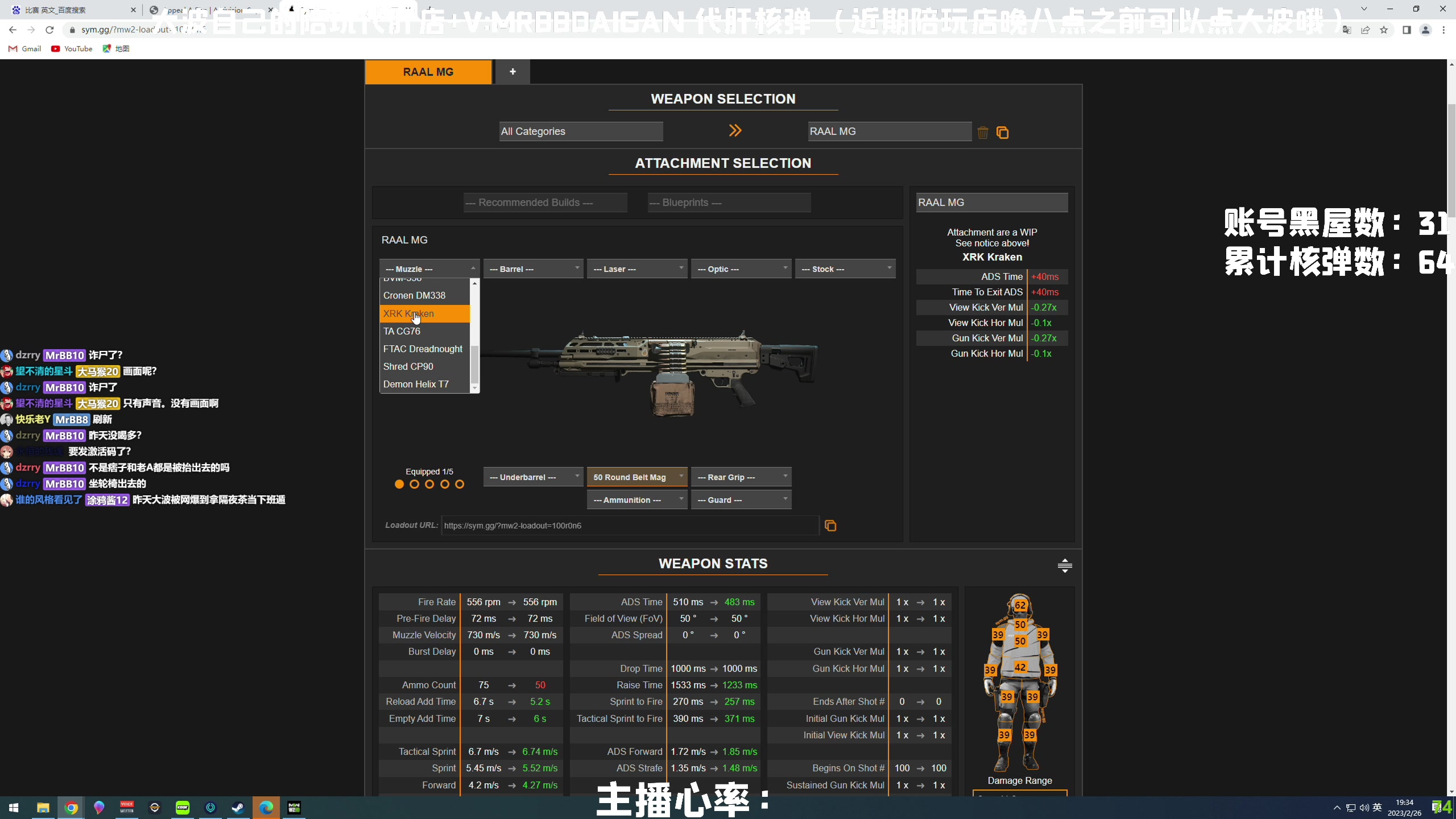Duplicate the weapon using the copy icon
1456x819 pixels.
click(x=1003, y=133)
